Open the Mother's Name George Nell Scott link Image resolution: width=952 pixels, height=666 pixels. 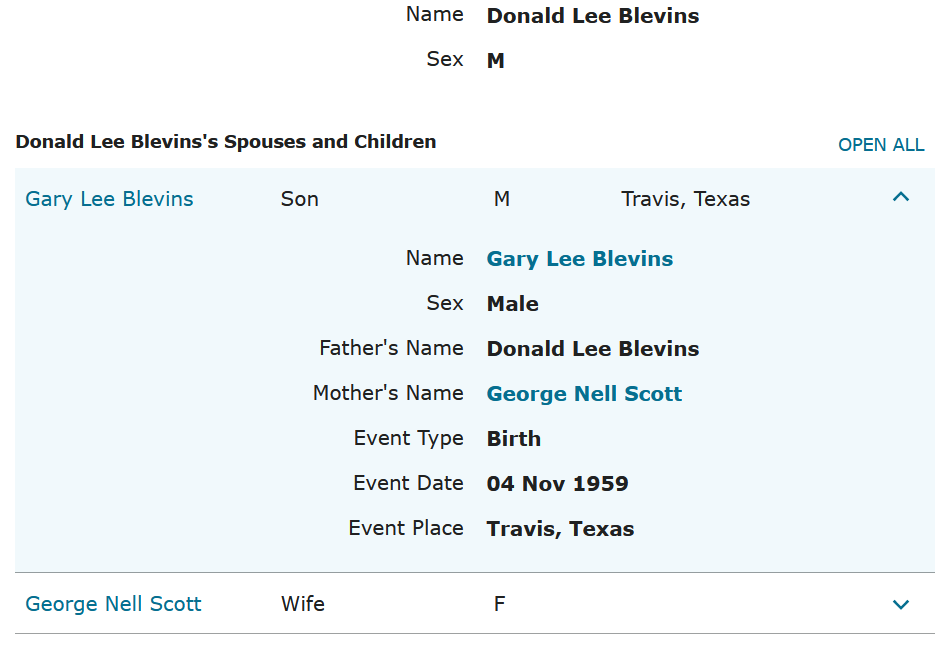pos(584,394)
